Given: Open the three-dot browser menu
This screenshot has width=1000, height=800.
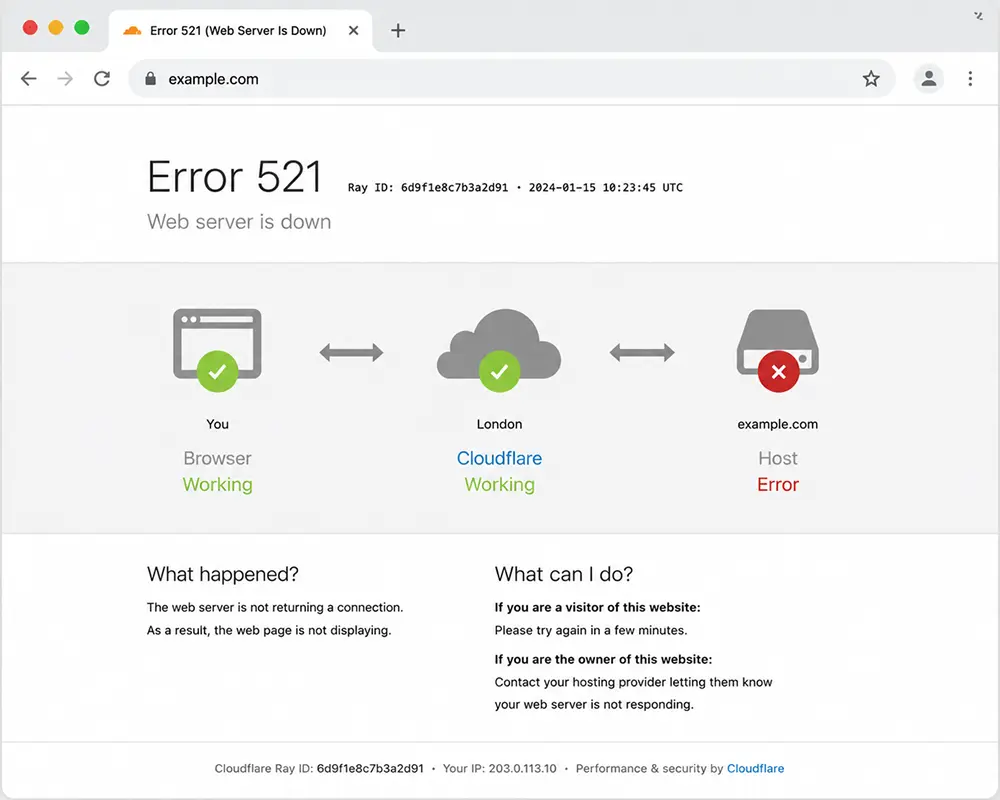Looking at the screenshot, I should point(970,78).
